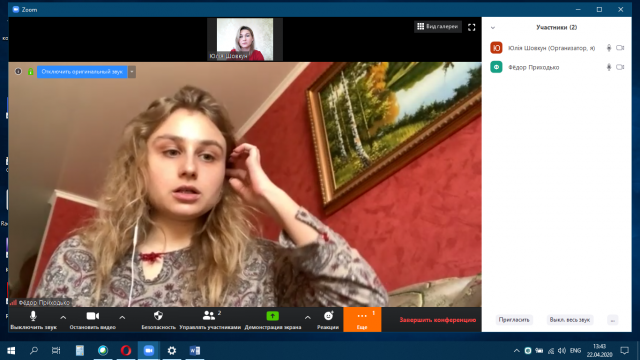Viewport: 640px width, 360px height.
Task: Open dropdown arrow beside original sound button
Action: 132,72
